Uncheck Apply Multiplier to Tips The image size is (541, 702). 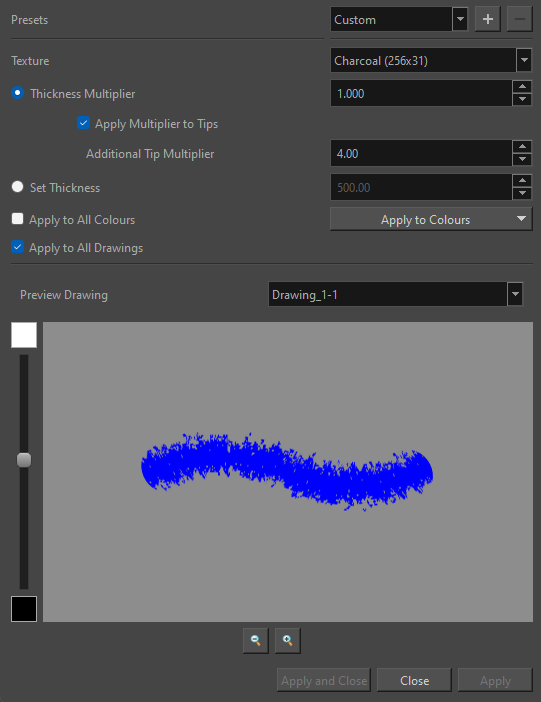pyautogui.click(x=83, y=123)
